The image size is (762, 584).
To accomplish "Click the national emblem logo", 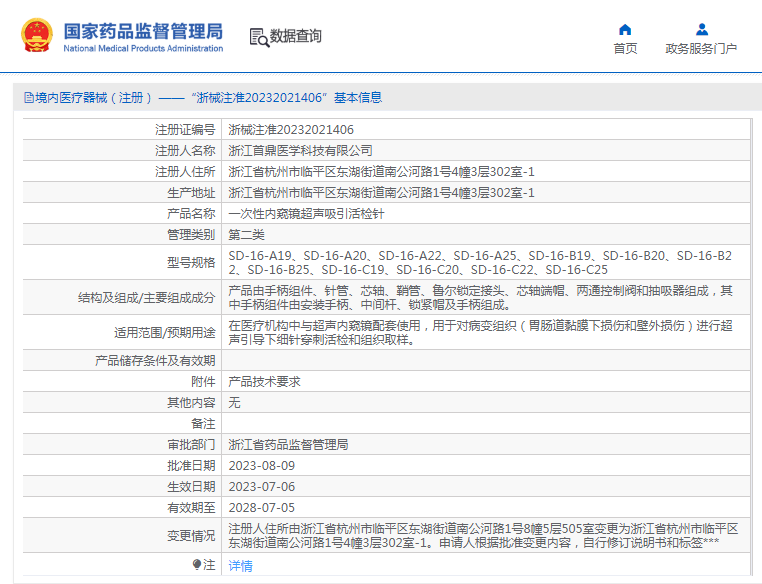I will coord(36,35).
